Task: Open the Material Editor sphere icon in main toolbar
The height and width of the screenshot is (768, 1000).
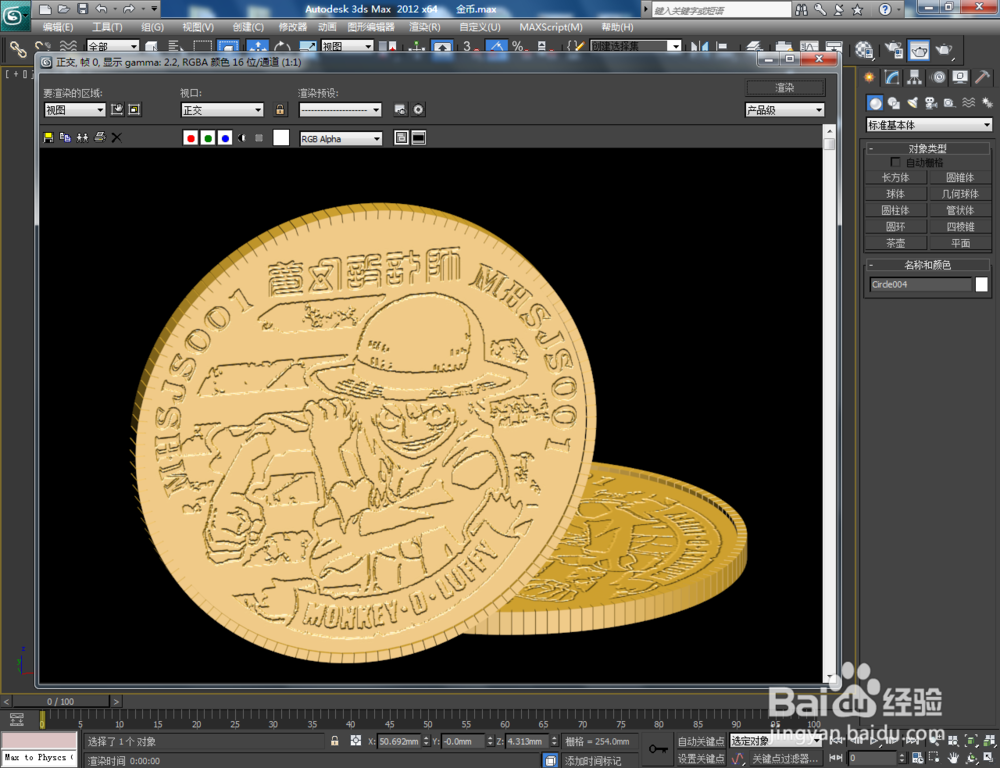Action: click(x=864, y=49)
